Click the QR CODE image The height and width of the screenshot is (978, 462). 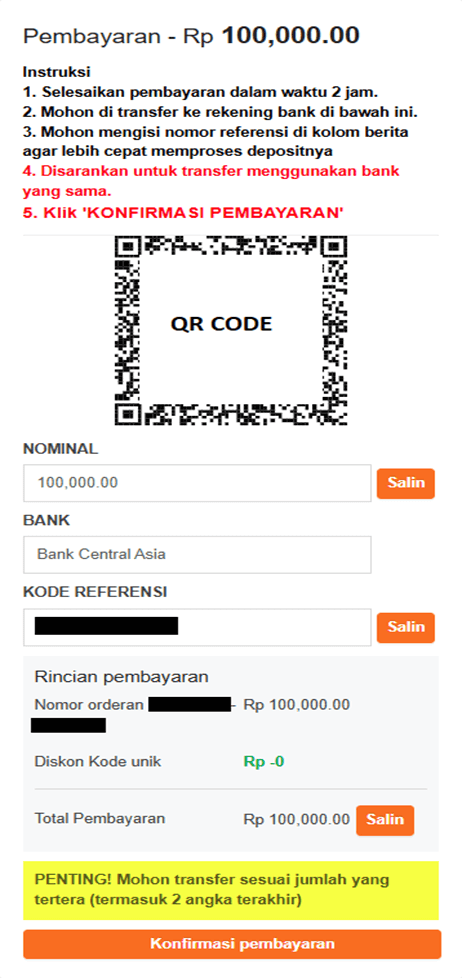click(x=231, y=331)
